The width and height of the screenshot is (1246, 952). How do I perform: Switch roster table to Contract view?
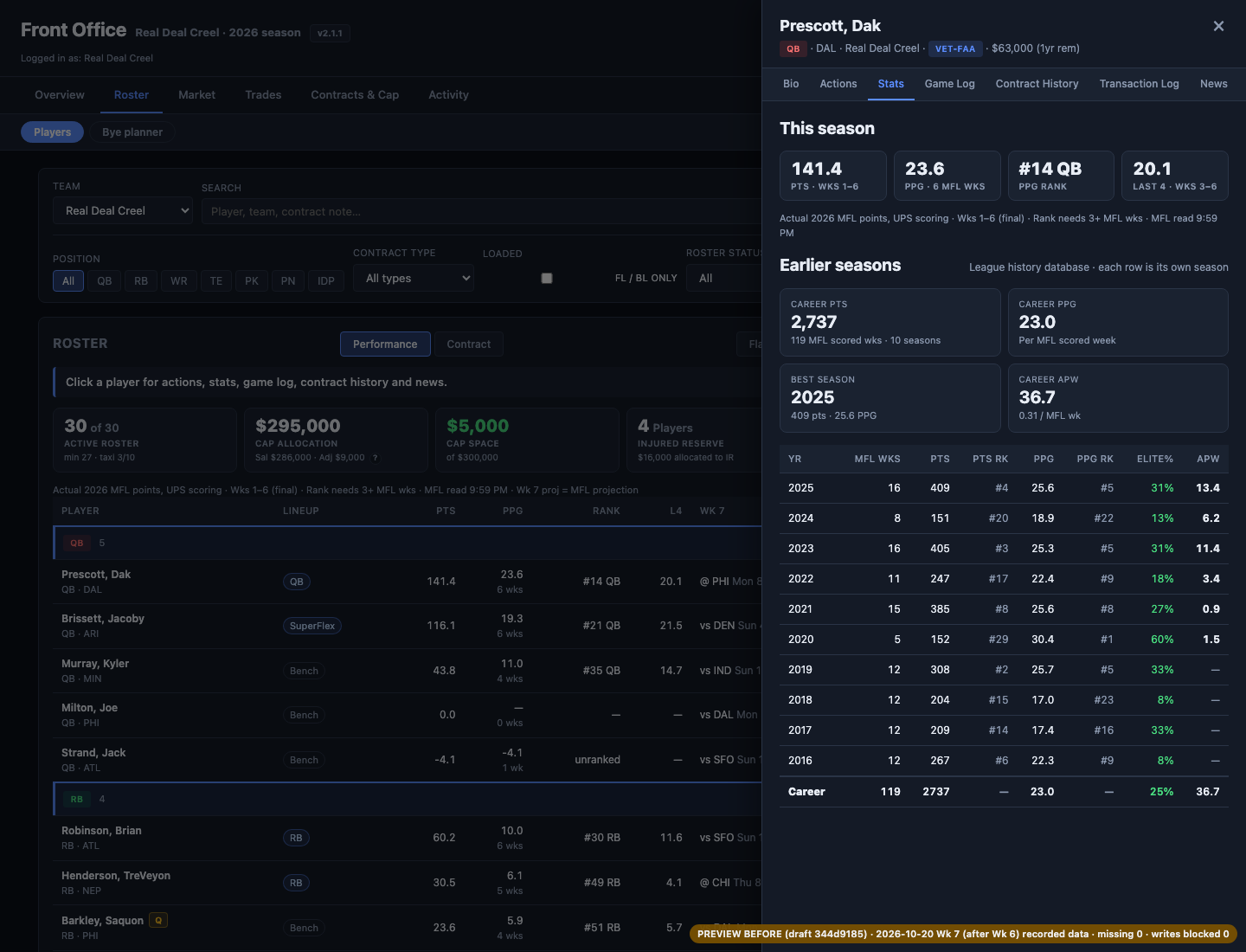click(x=469, y=344)
